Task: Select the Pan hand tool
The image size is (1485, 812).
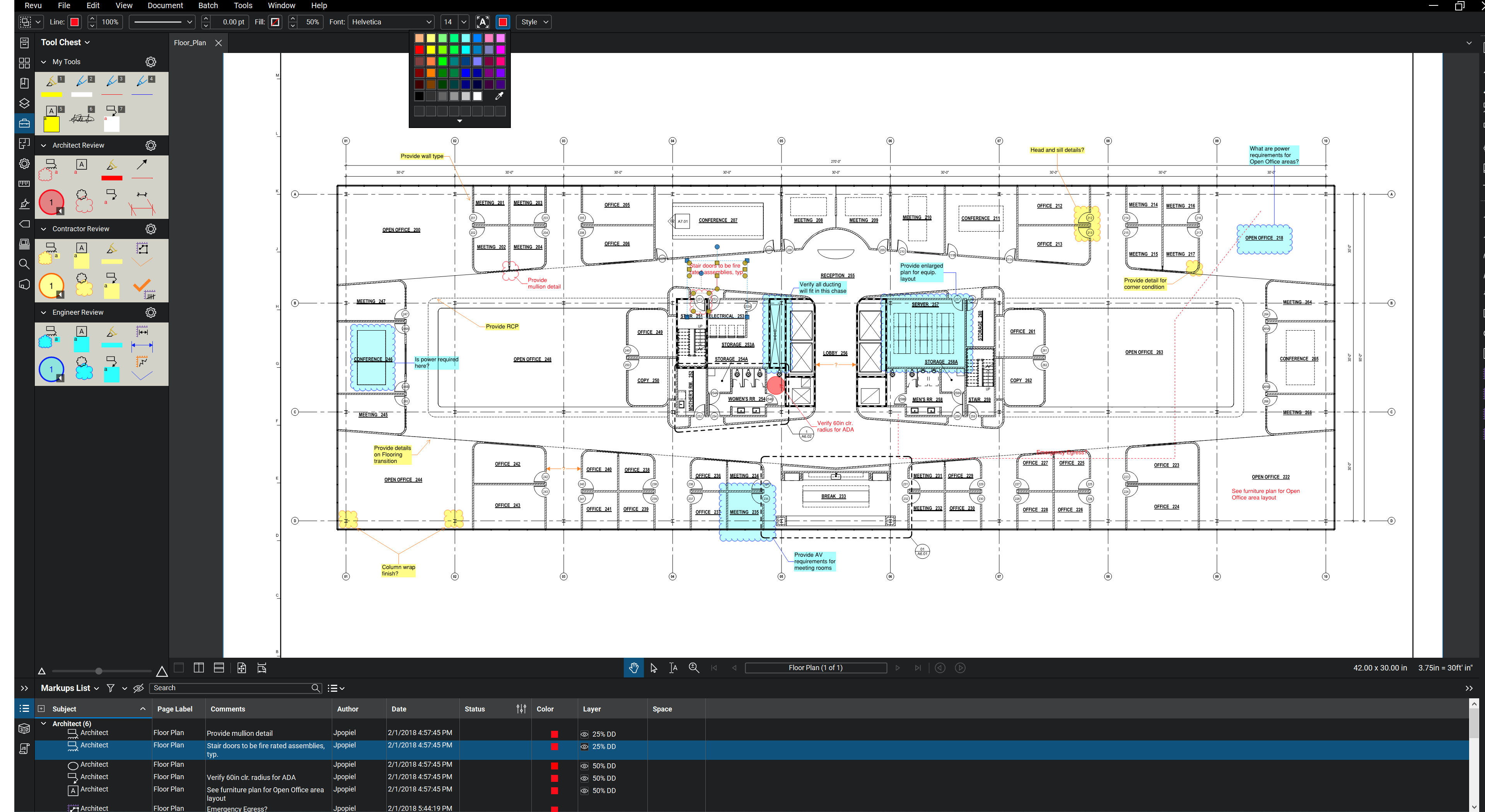Action: coord(633,668)
